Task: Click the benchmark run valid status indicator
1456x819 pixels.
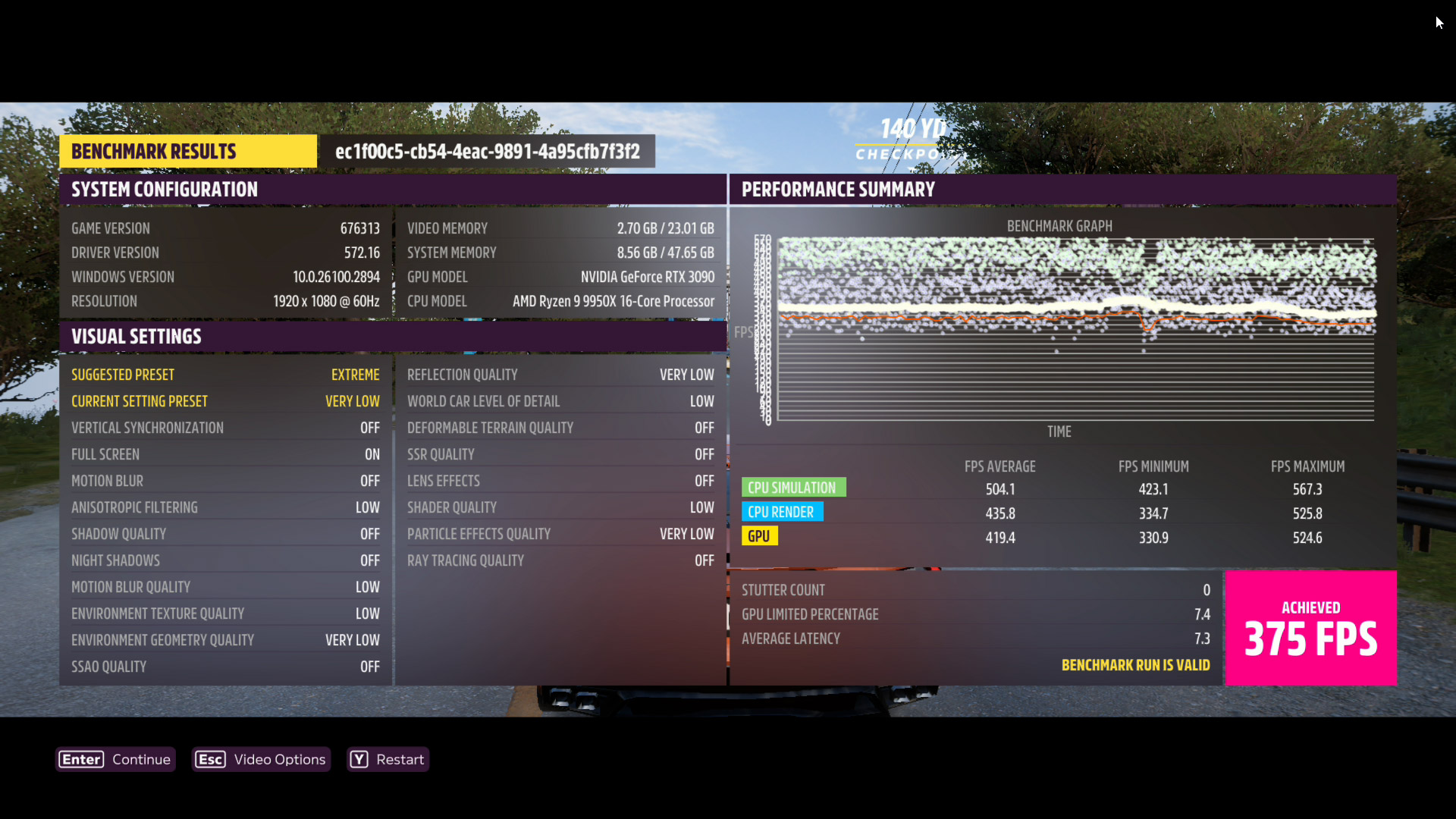Action: [1136, 664]
